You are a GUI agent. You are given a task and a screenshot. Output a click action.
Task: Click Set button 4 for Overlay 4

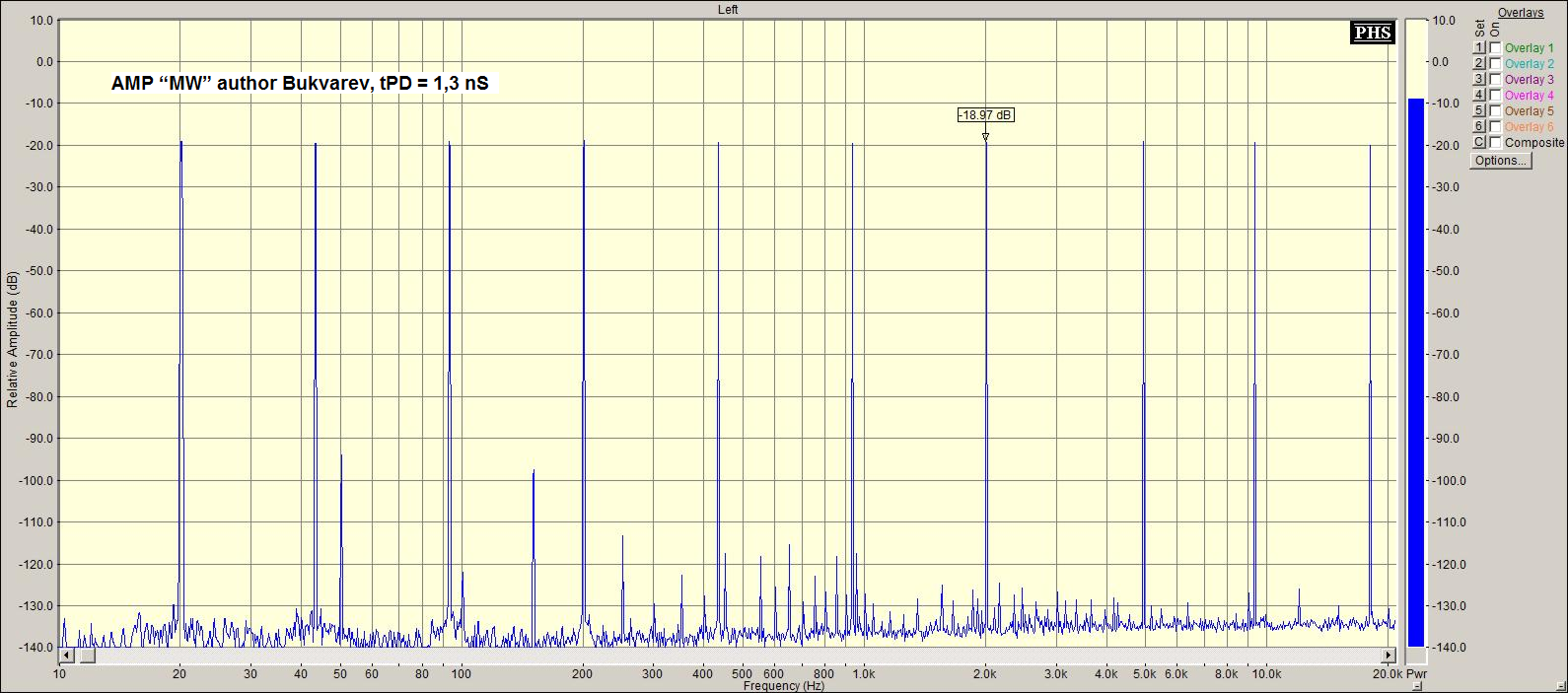1478,96
